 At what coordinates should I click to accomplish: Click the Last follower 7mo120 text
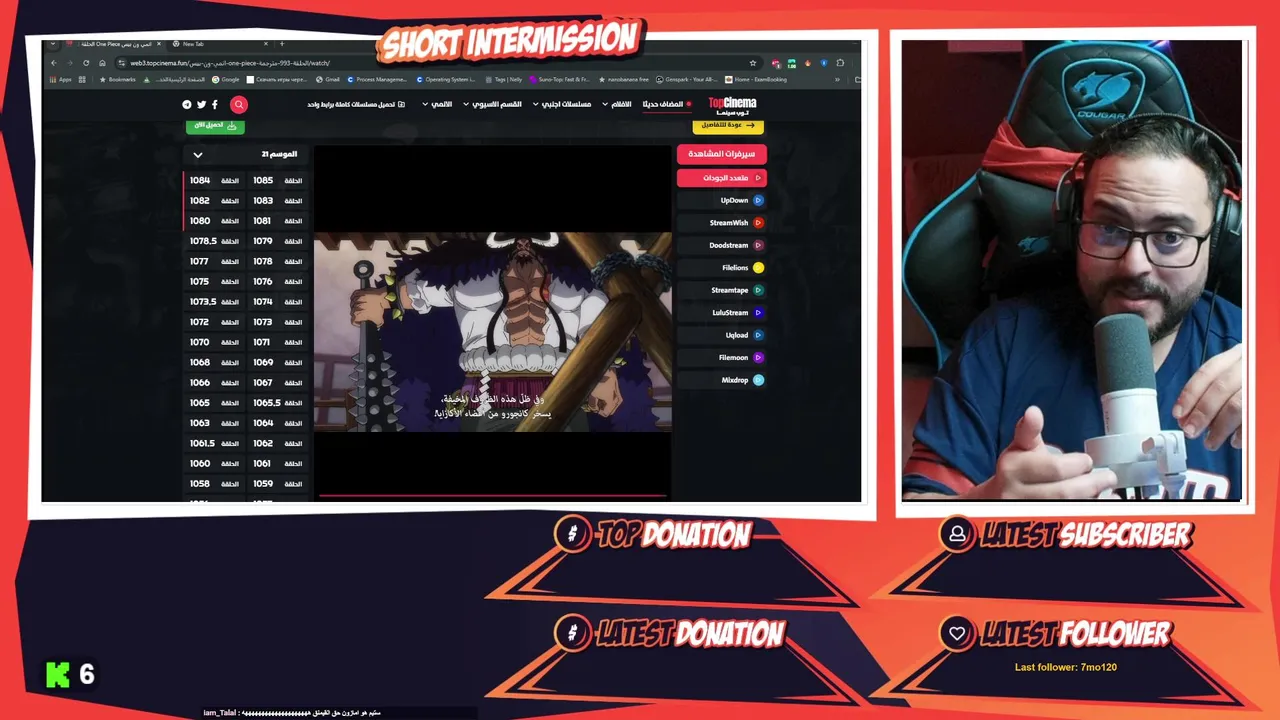(1066, 667)
